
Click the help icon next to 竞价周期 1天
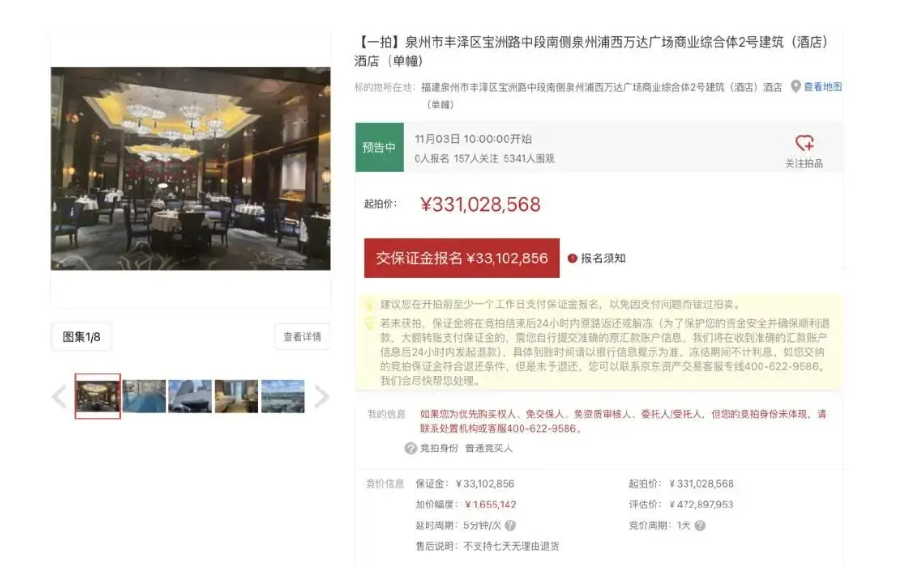(x=700, y=526)
